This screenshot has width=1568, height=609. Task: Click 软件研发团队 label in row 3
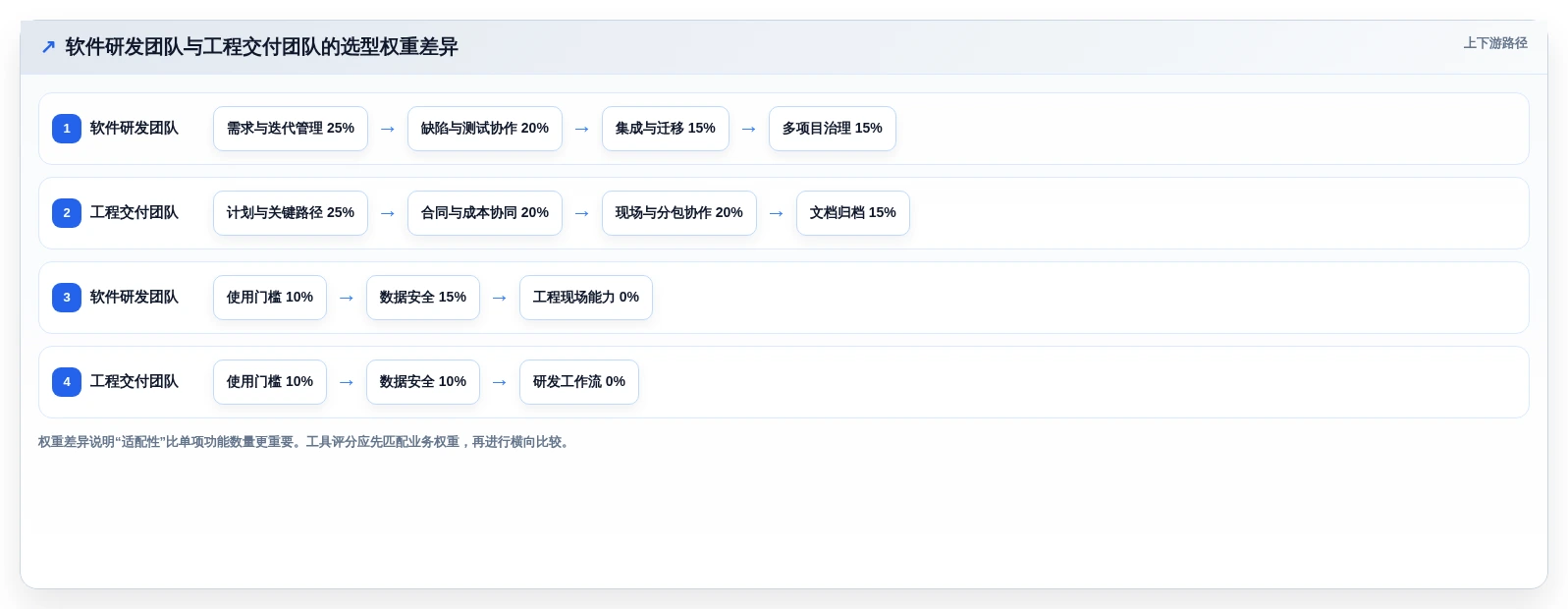click(x=135, y=298)
